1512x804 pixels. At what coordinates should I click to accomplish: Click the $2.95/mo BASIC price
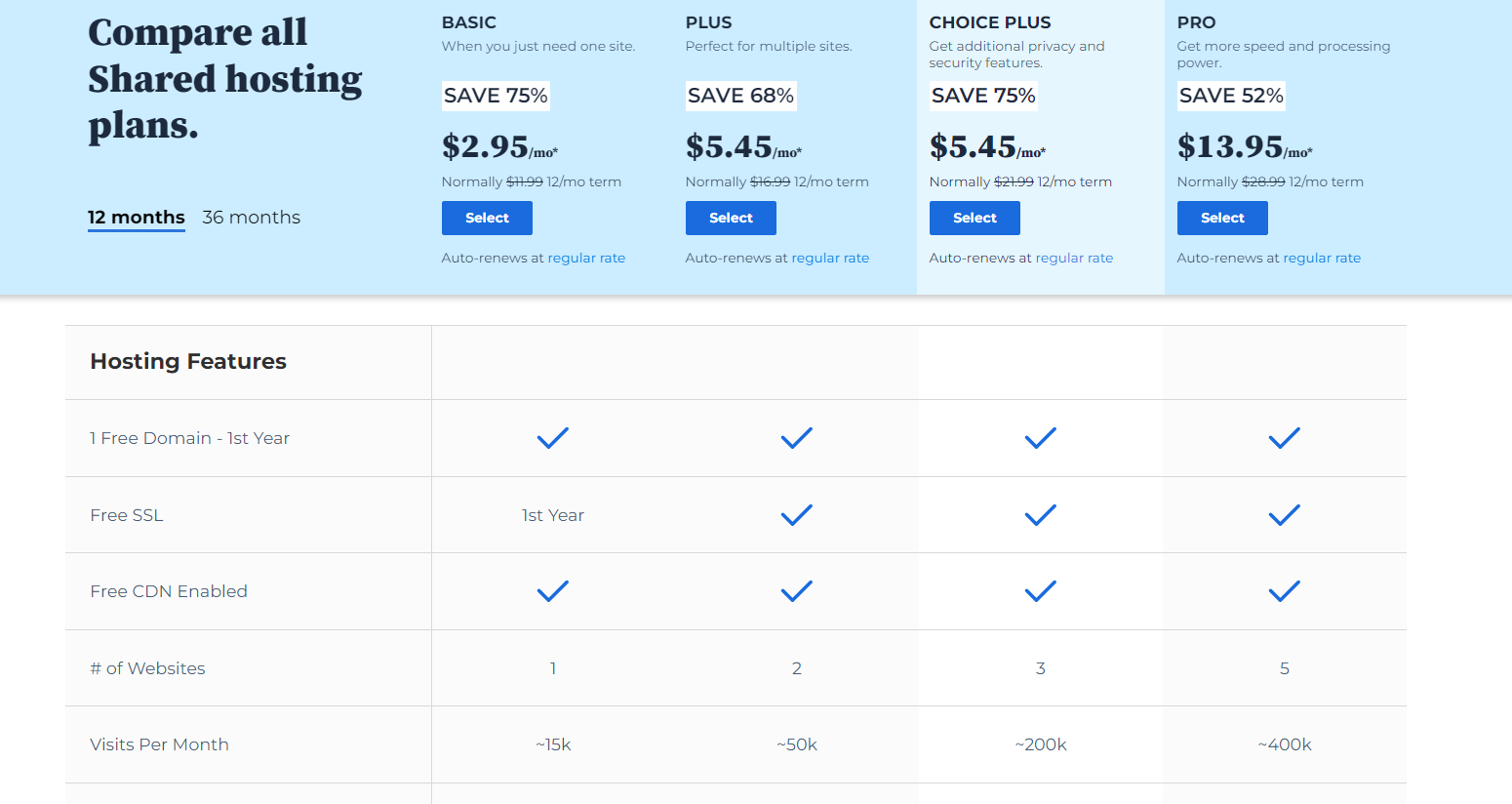(499, 146)
